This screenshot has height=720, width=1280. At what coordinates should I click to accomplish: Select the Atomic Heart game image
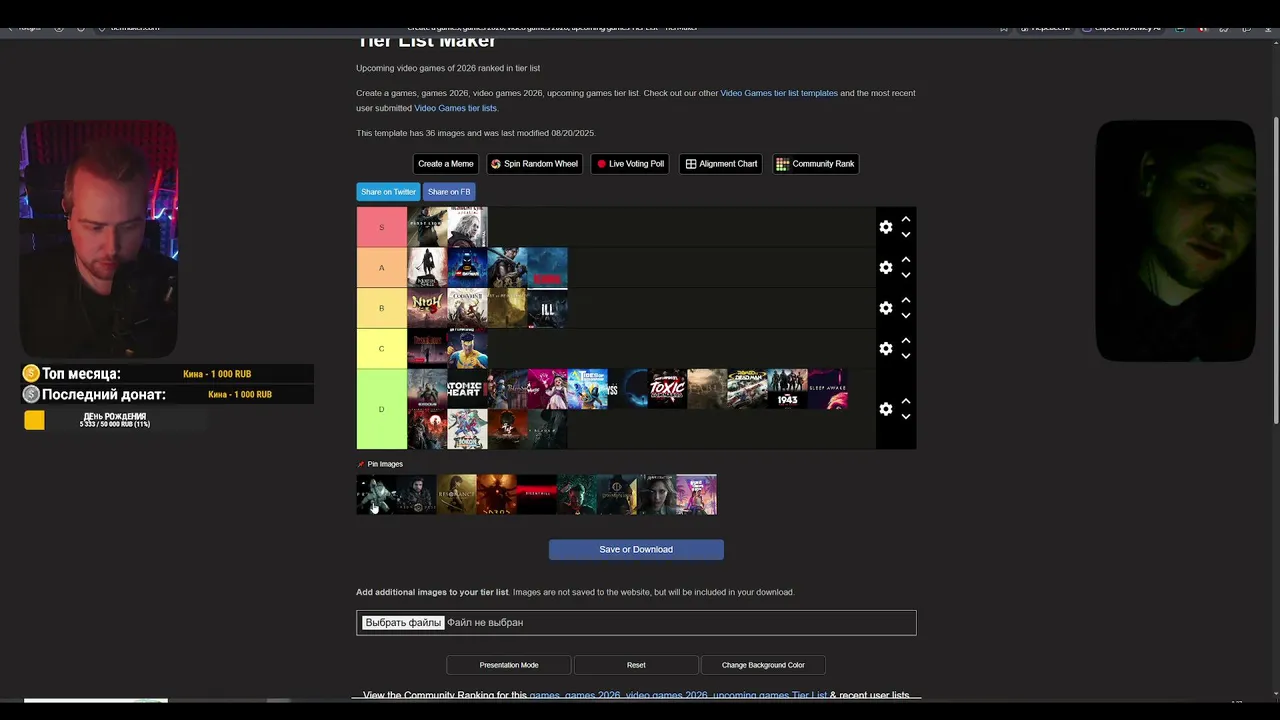[x=467, y=389]
